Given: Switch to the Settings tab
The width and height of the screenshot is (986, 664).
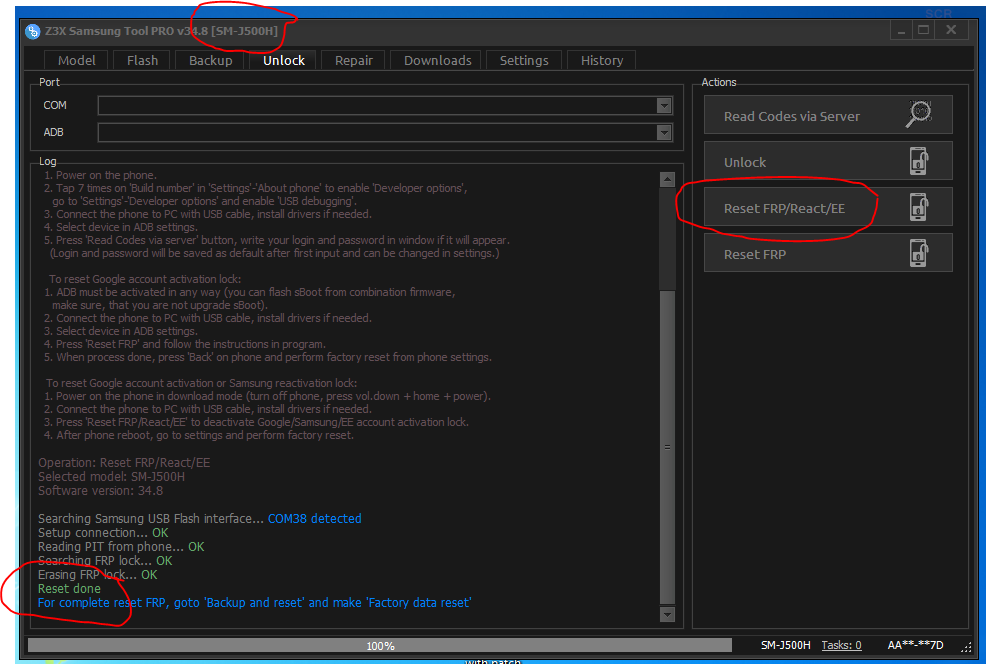Looking at the screenshot, I should coord(524,60).
